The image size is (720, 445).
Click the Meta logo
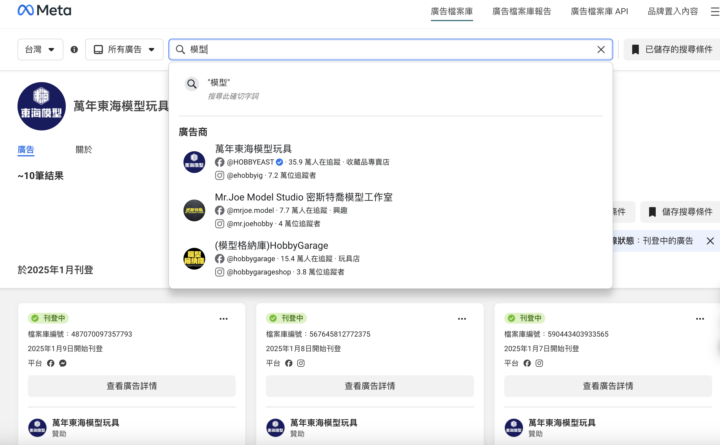click(x=43, y=11)
